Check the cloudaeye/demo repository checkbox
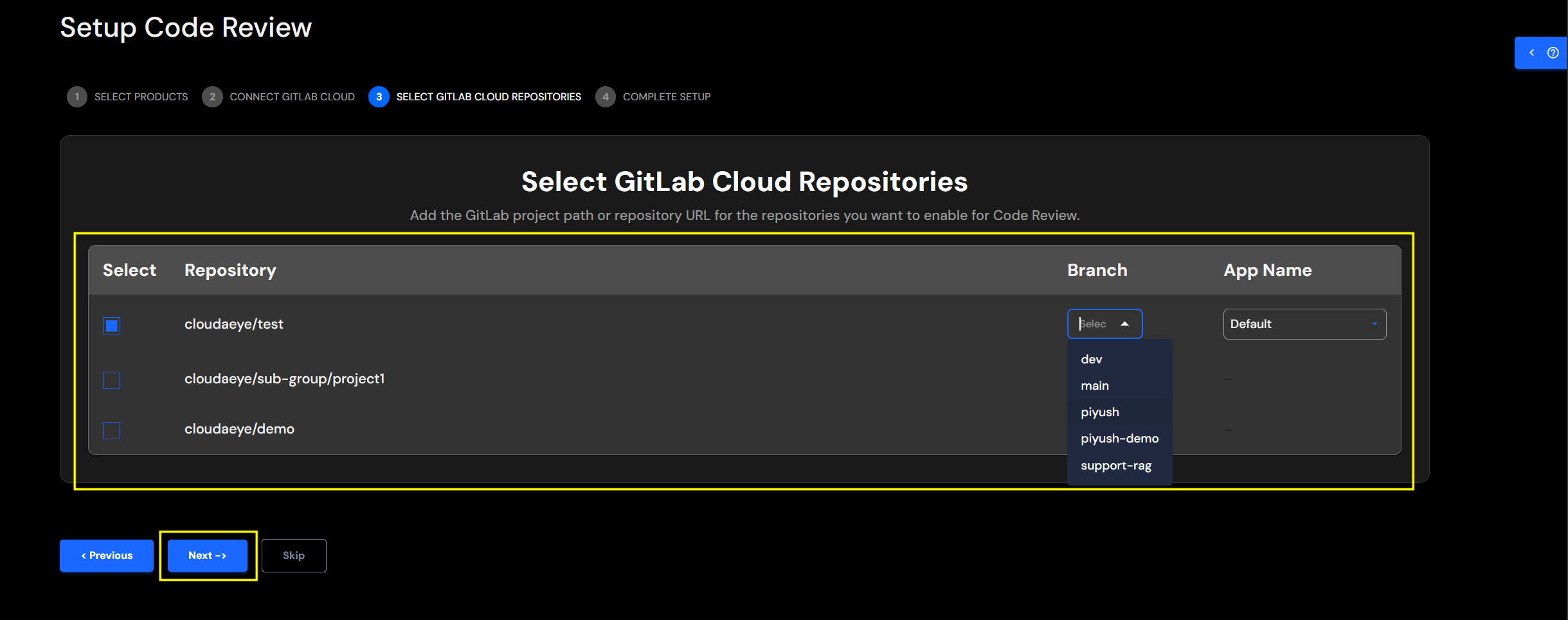The image size is (1568, 620). (x=111, y=430)
